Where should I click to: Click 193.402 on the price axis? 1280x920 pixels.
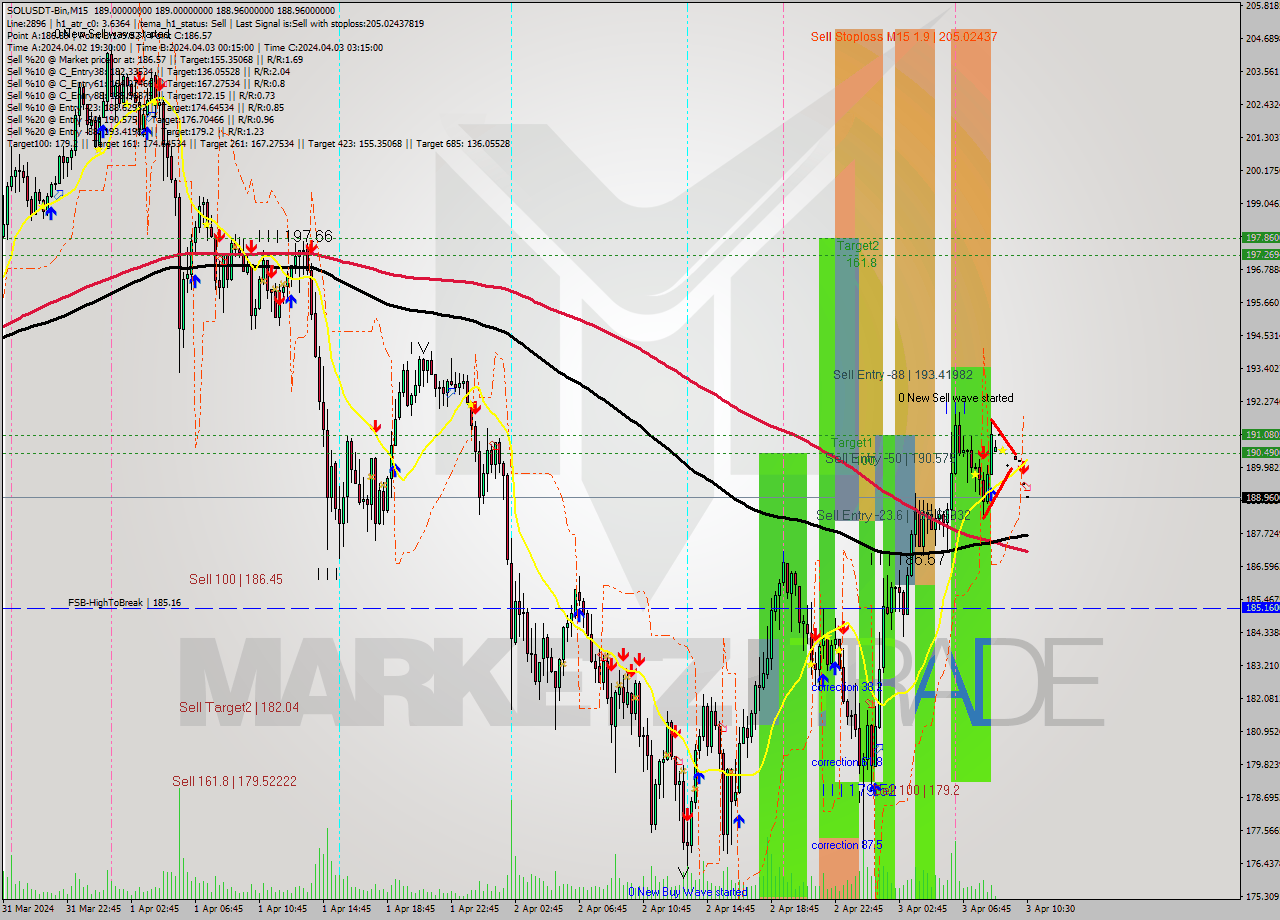[1262, 368]
